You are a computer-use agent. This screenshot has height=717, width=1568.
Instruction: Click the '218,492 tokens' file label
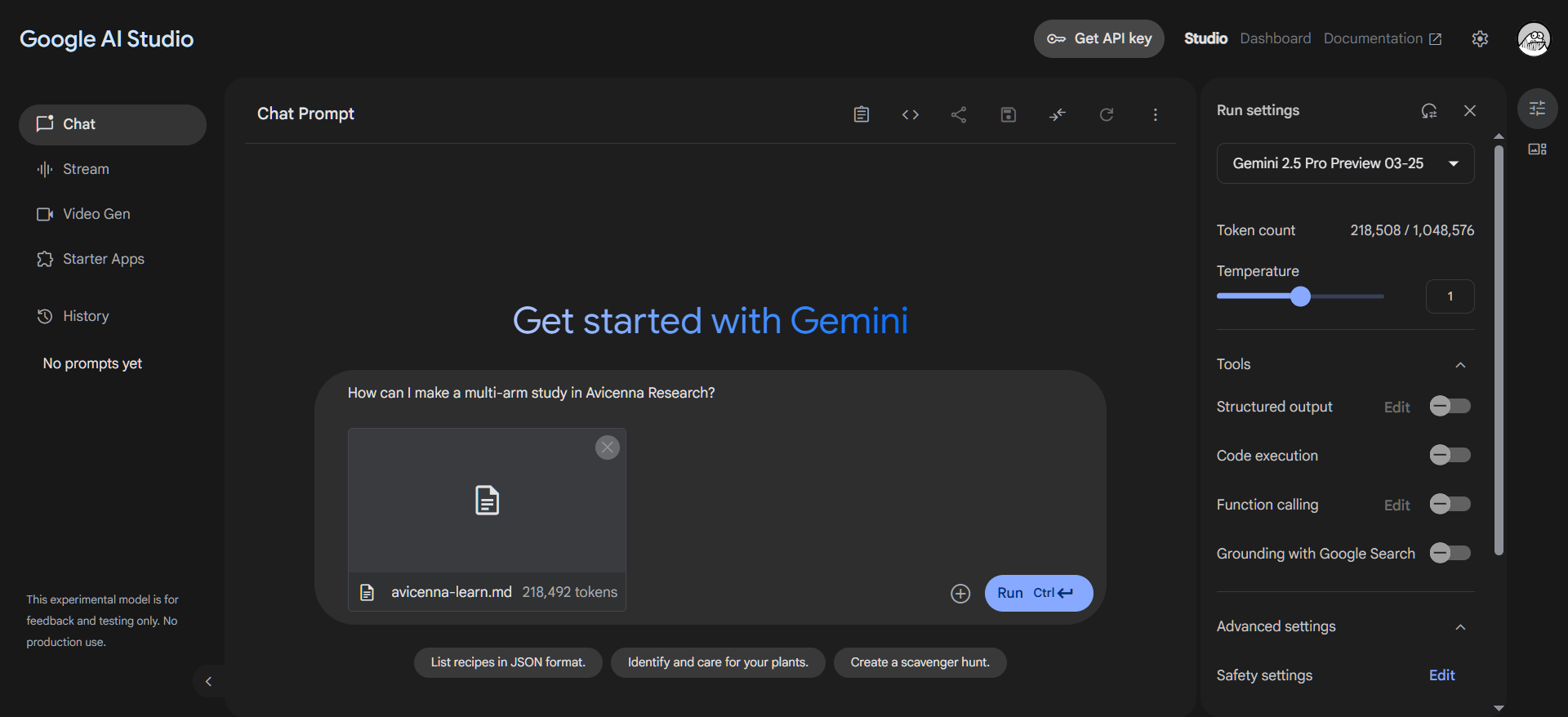pos(570,592)
